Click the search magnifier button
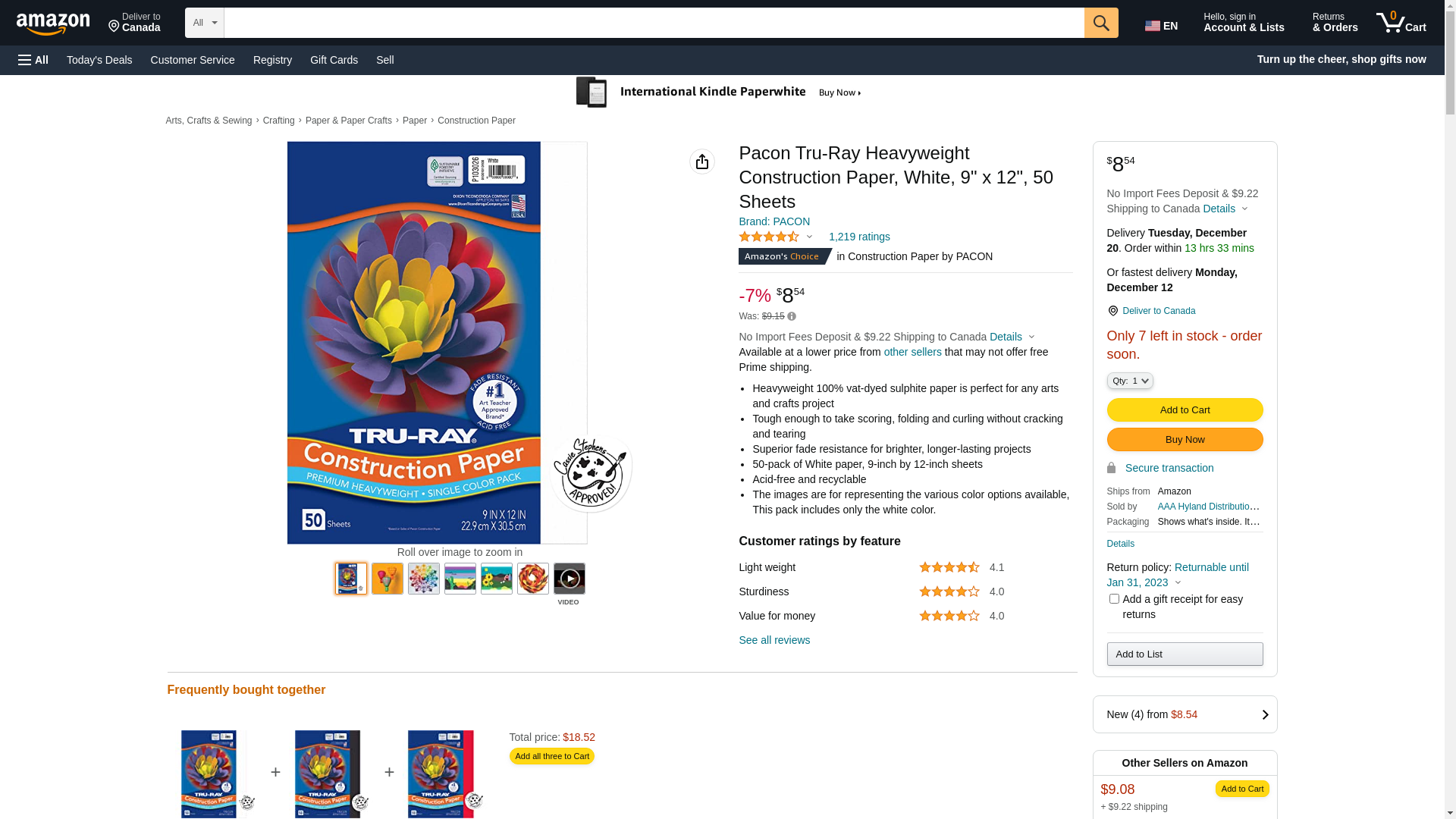1456x819 pixels. [1101, 23]
